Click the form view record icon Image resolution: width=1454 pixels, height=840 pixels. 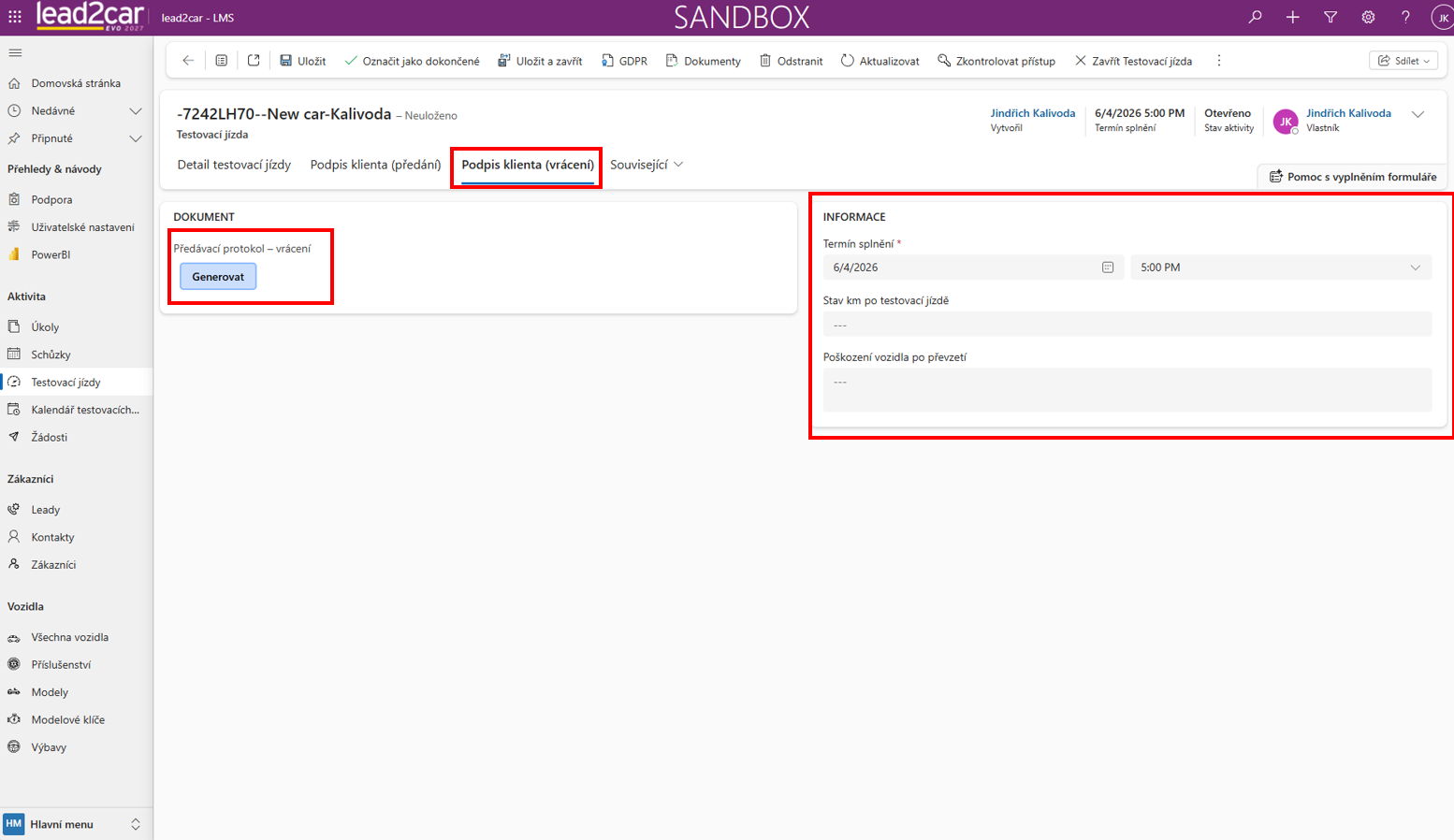coord(221,61)
